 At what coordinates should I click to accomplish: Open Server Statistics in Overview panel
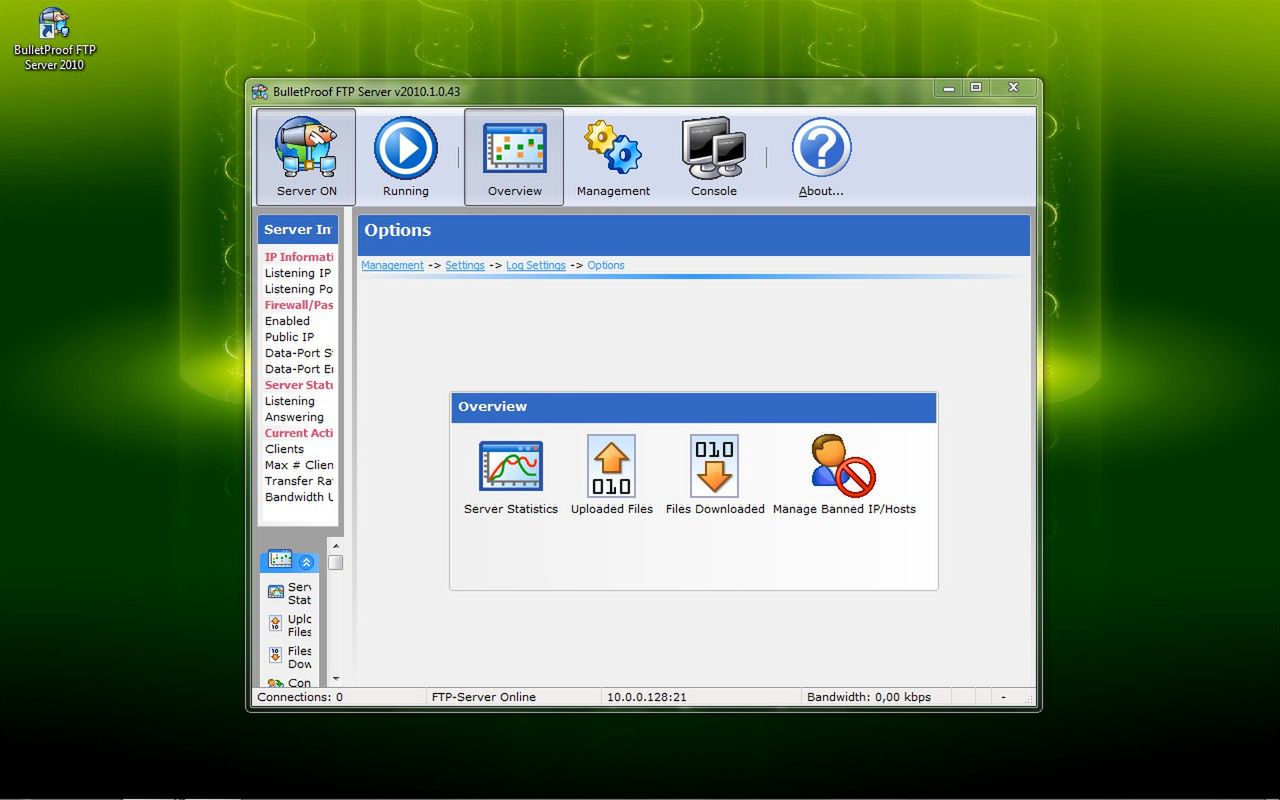511,478
